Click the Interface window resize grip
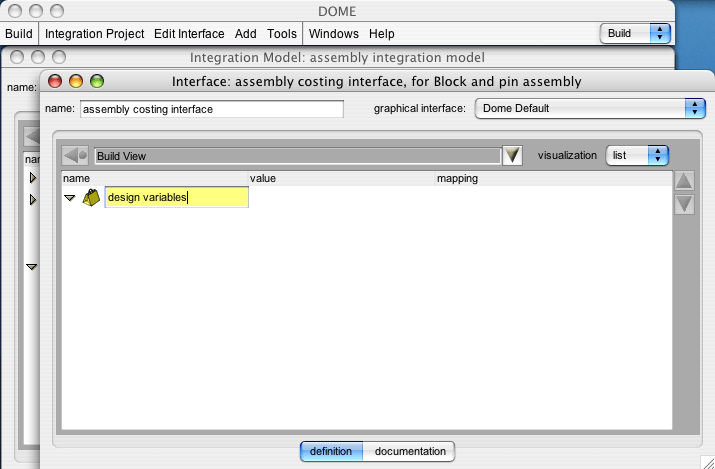Viewport: 715px width, 469px height. click(707, 462)
